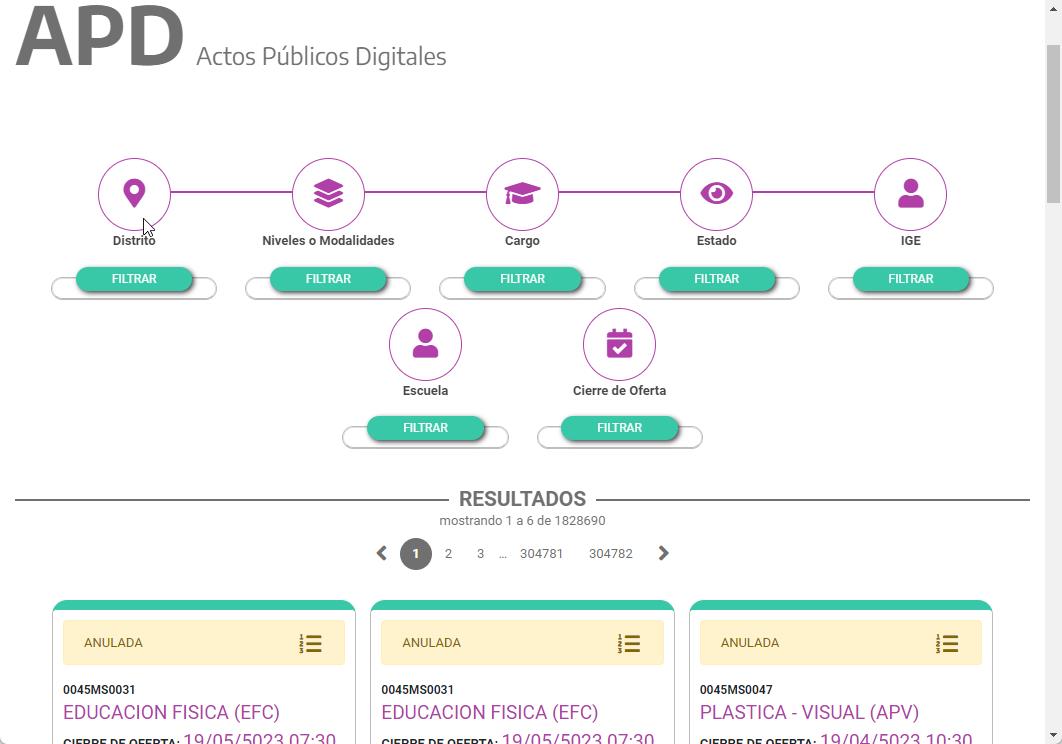1062x744 pixels.
Task: Click the scrollbar down arrow
Action: coord(1053,735)
